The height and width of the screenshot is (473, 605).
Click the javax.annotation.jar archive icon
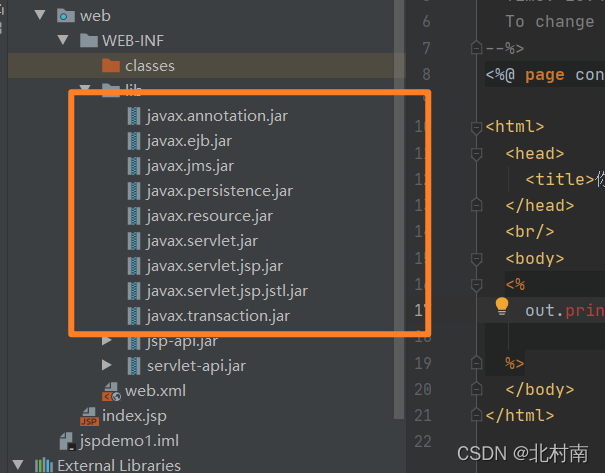[x=134, y=116]
